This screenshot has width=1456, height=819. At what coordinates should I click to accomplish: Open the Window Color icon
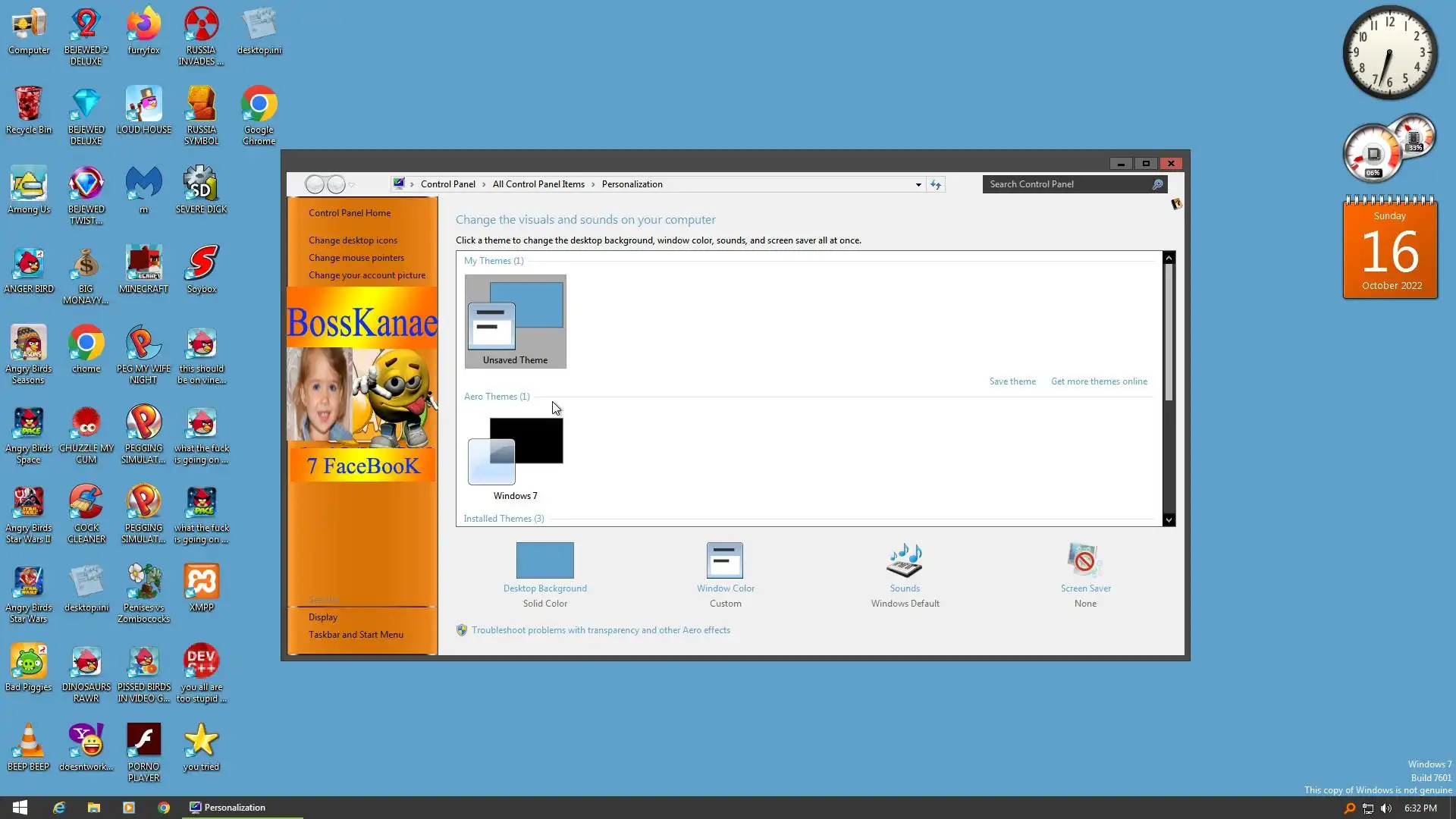(x=725, y=561)
